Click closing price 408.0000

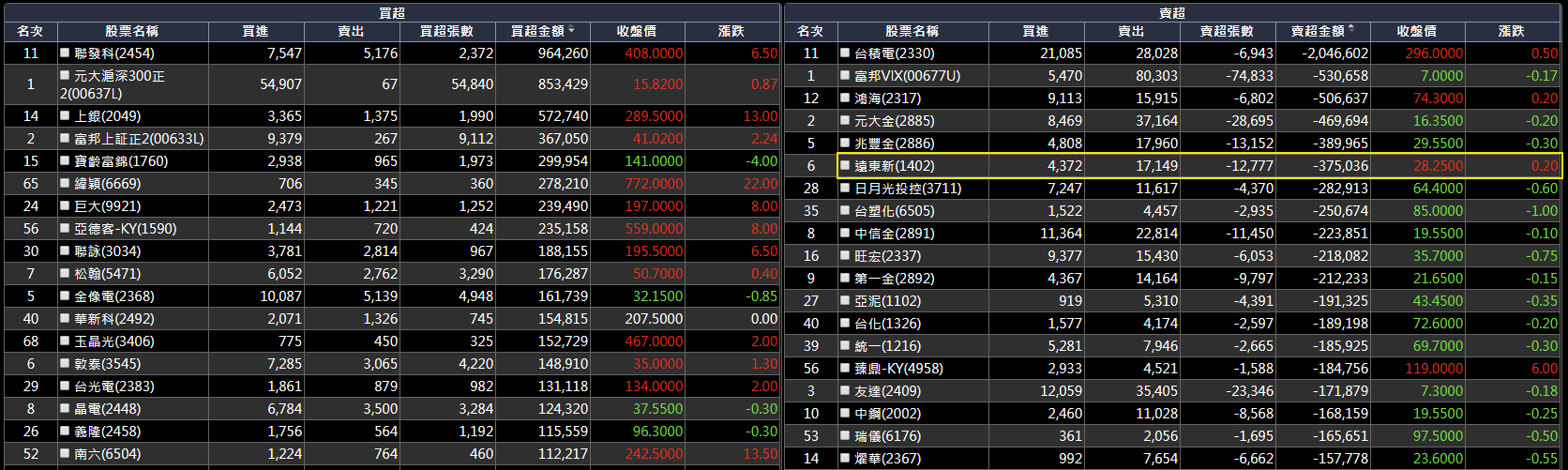pyautogui.click(x=654, y=53)
